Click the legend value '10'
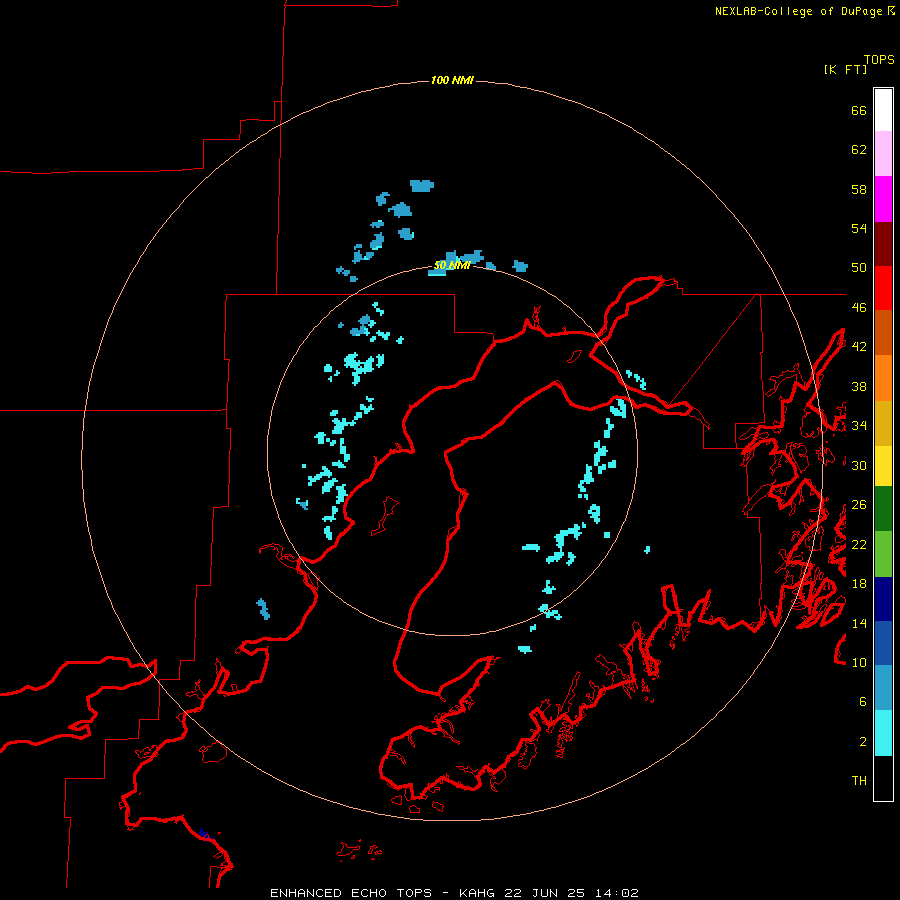The image size is (900, 900). pyautogui.click(x=859, y=662)
